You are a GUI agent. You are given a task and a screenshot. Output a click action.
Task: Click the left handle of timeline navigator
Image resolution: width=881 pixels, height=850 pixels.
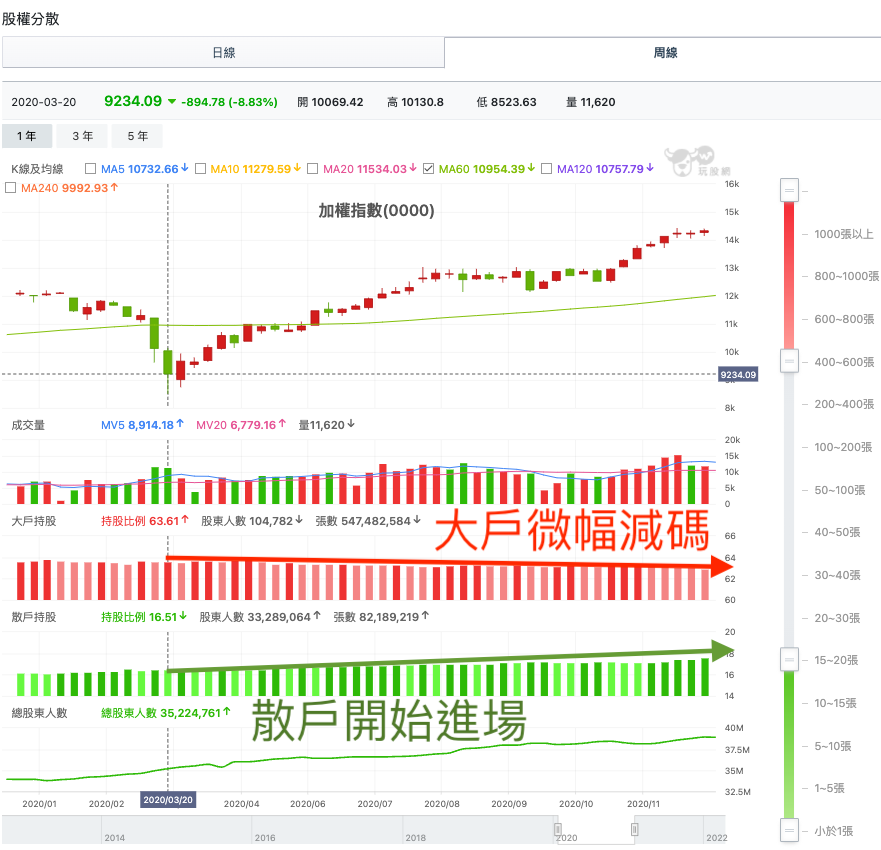click(x=558, y=829)
